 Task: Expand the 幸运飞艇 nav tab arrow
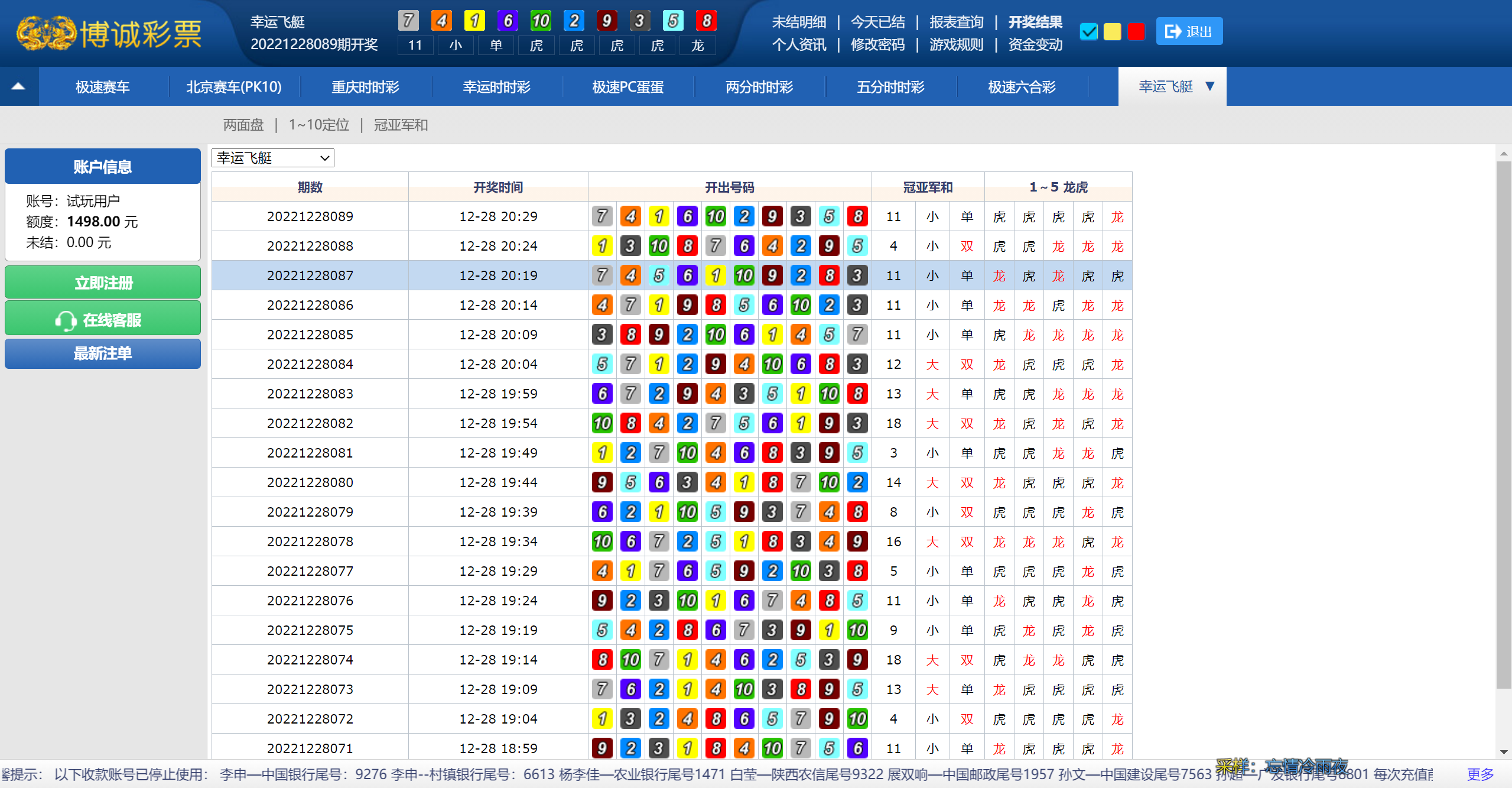tap(1209, 86)
